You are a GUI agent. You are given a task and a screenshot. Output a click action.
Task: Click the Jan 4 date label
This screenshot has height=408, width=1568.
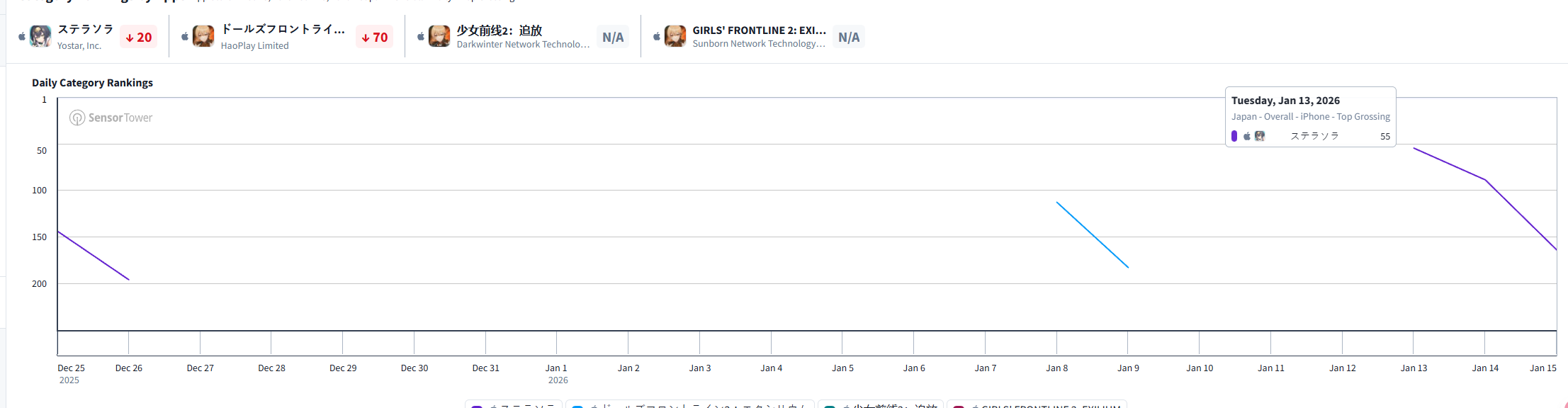tap(772, 368)
